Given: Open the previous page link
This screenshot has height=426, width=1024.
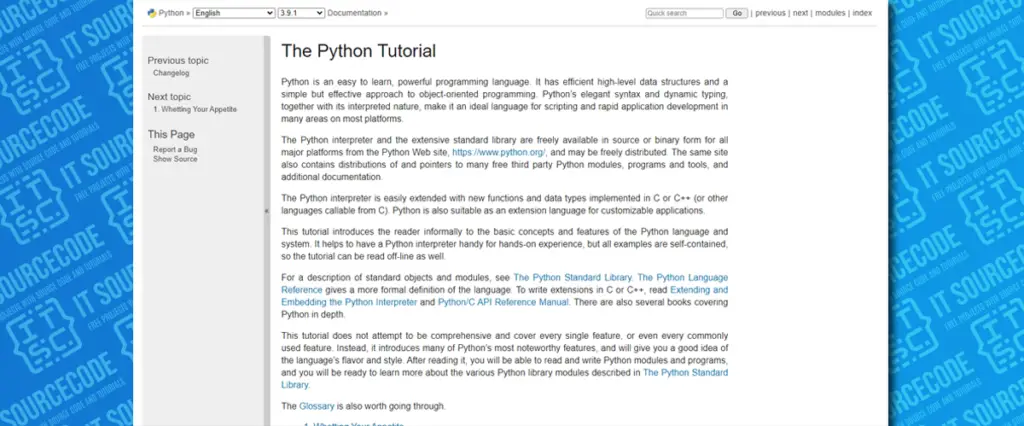Looking at the screenshot, I should [x=770, y=13].
